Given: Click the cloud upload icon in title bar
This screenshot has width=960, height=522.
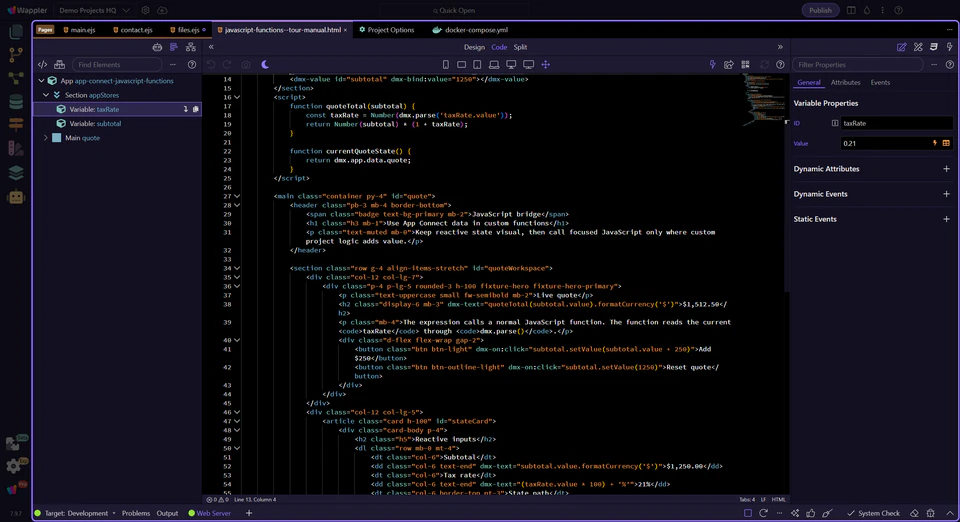Looking at the screenshot, I should pyautogui.click(x=162, y=10).
